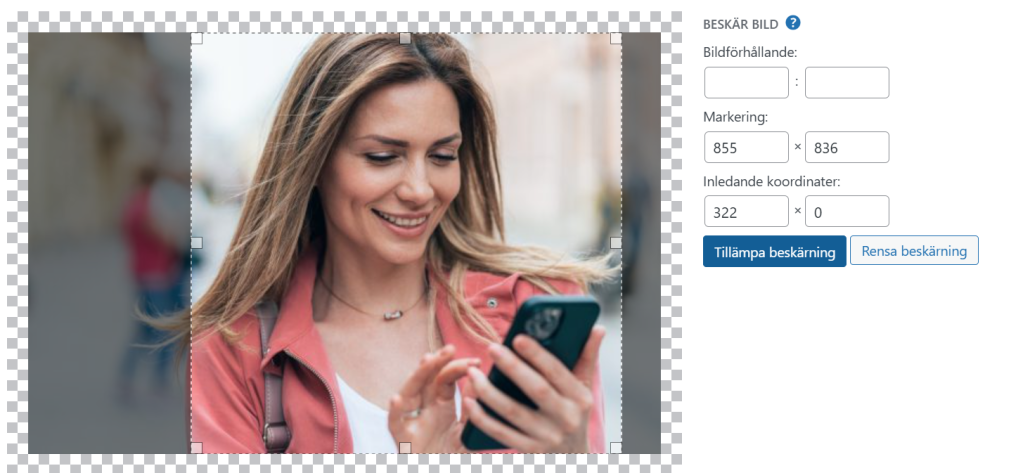This screenshot has height=473, width=1030.
Task: Focus the second Bildförhållande ratio field
Action: [x=847, y=83]
